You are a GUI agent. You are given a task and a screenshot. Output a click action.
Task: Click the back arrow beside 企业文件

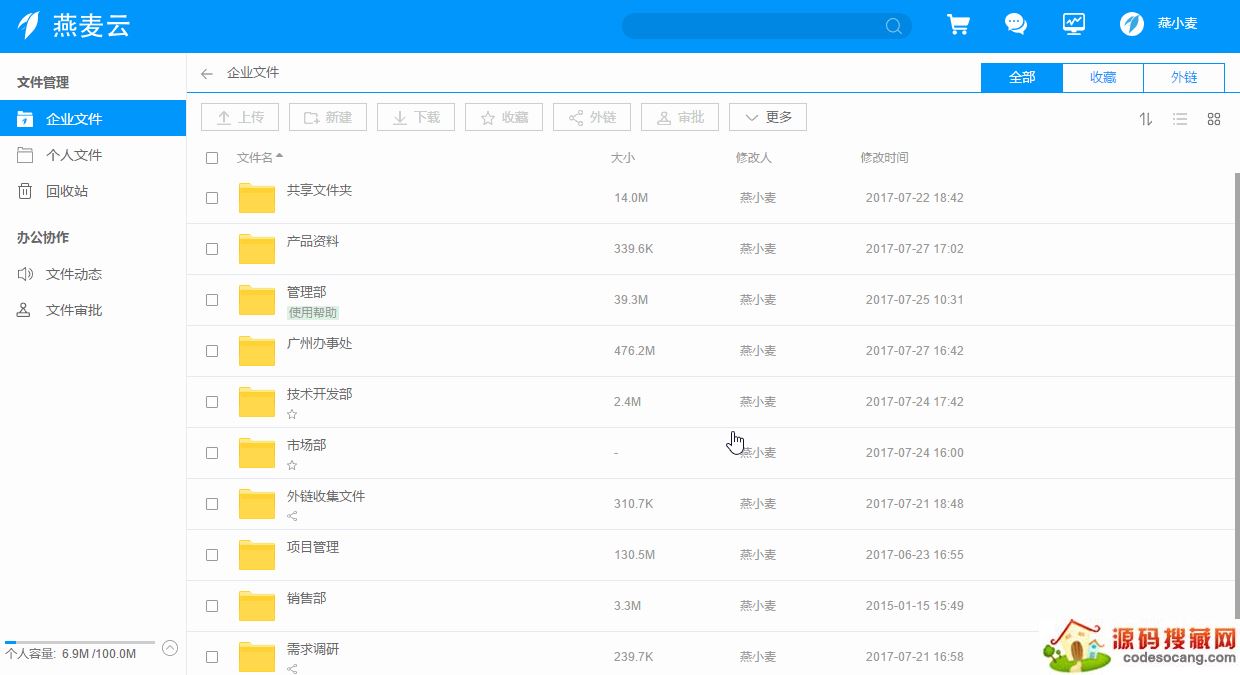pos(207,73)
